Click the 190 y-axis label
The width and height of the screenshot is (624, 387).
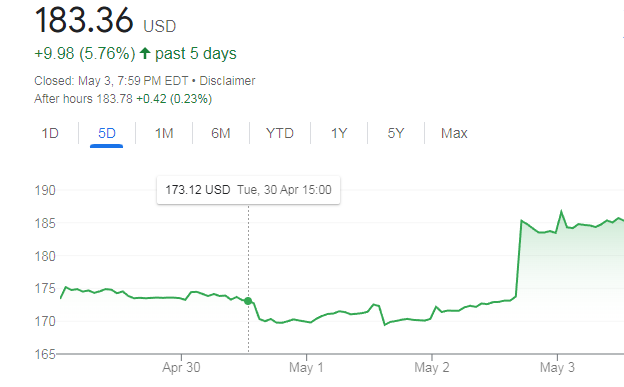[x=45, y=190]
